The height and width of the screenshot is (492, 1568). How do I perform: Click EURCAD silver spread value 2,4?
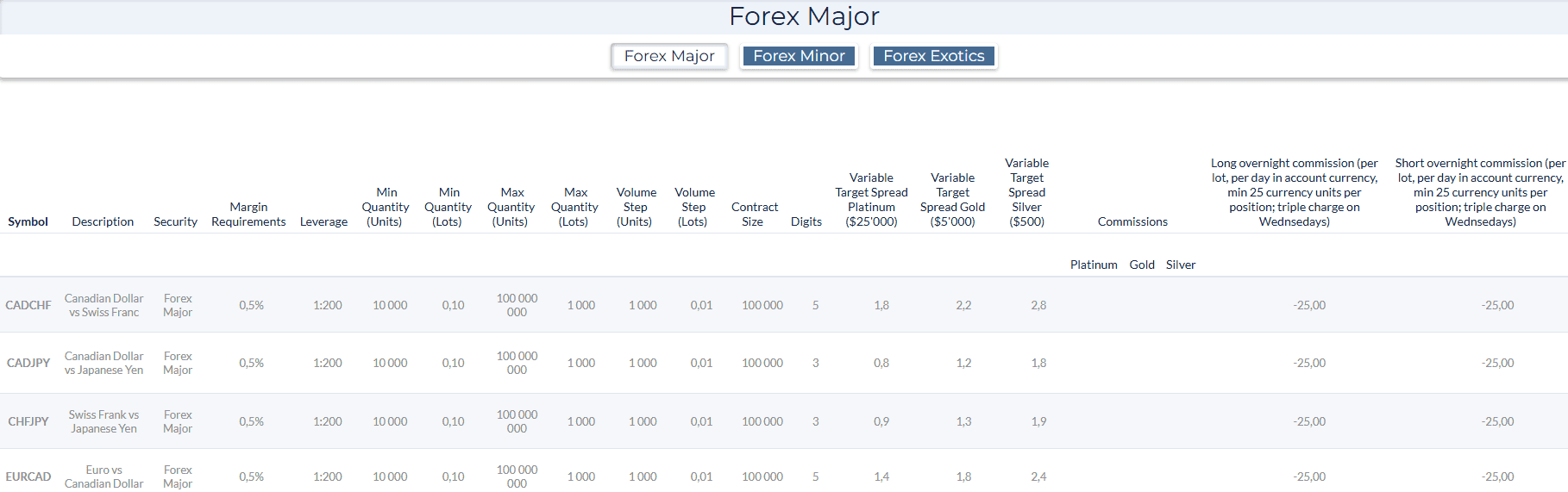pos(1038,476)
